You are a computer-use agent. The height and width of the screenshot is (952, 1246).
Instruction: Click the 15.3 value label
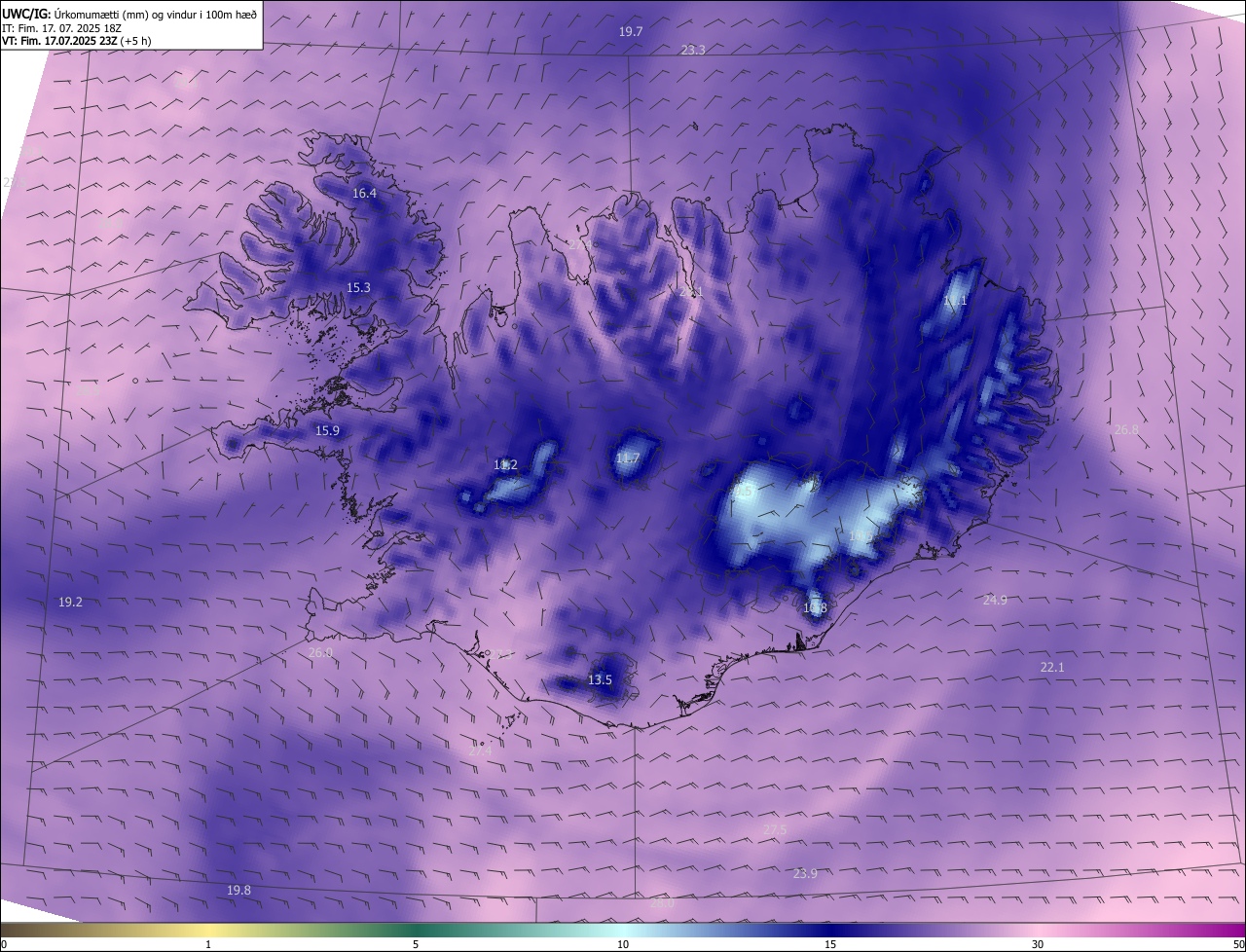tap(358, 288)
